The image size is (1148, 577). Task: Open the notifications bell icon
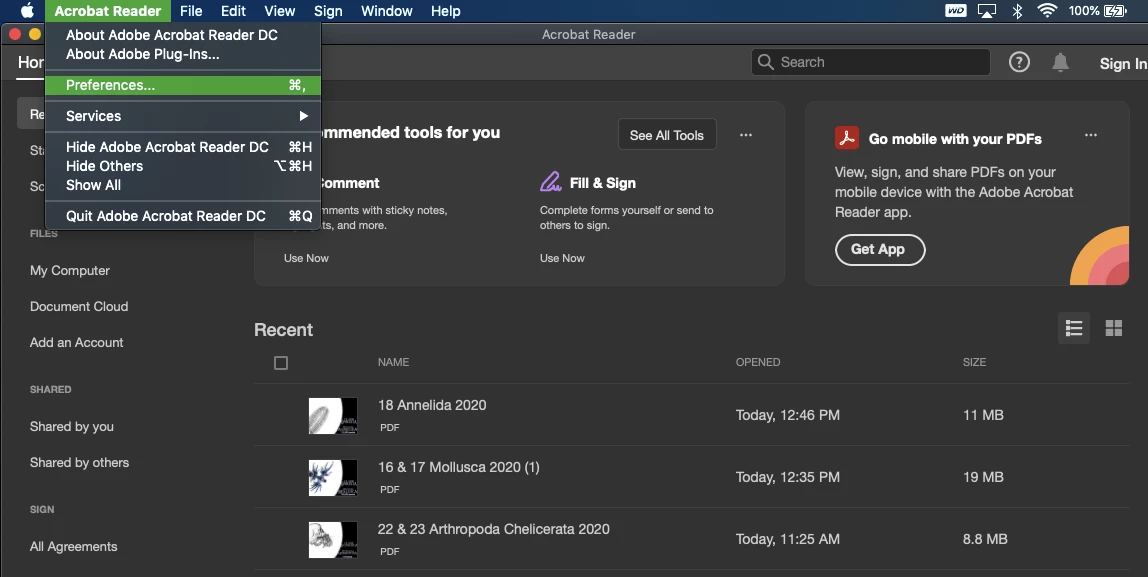pyautogui.click(x=1060, y=62)
